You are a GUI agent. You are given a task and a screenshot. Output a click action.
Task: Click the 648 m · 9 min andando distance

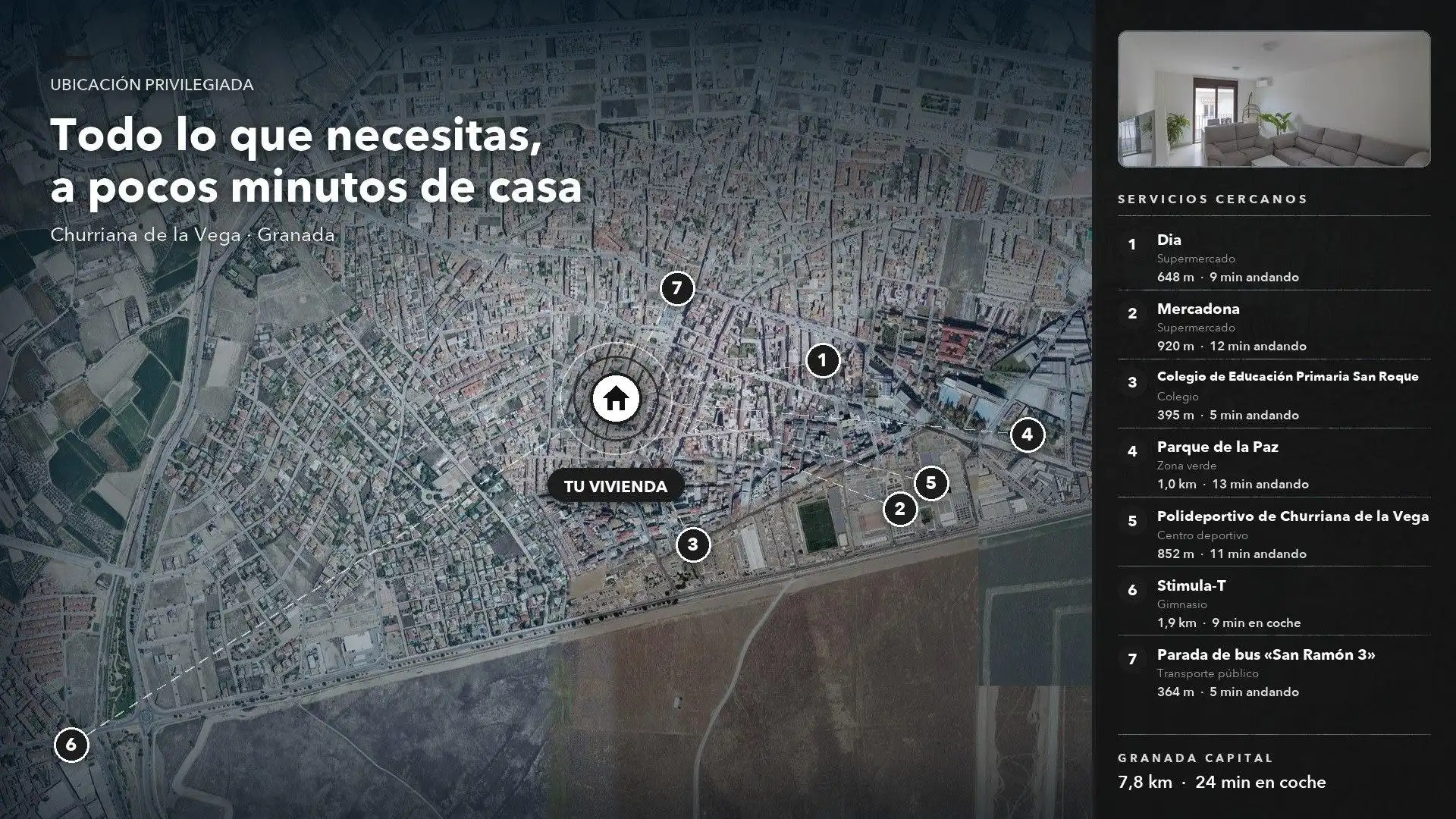pyautogui.click(x=1228, y=277)
